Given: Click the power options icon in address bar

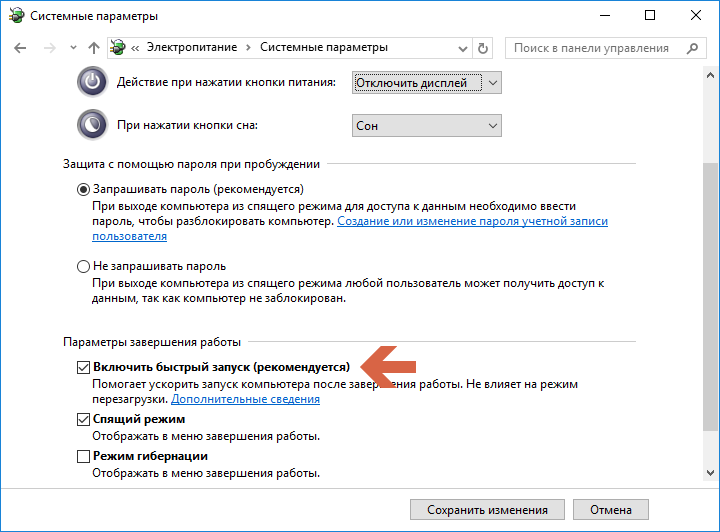Looking at the screenshot, I should (118, 47).
